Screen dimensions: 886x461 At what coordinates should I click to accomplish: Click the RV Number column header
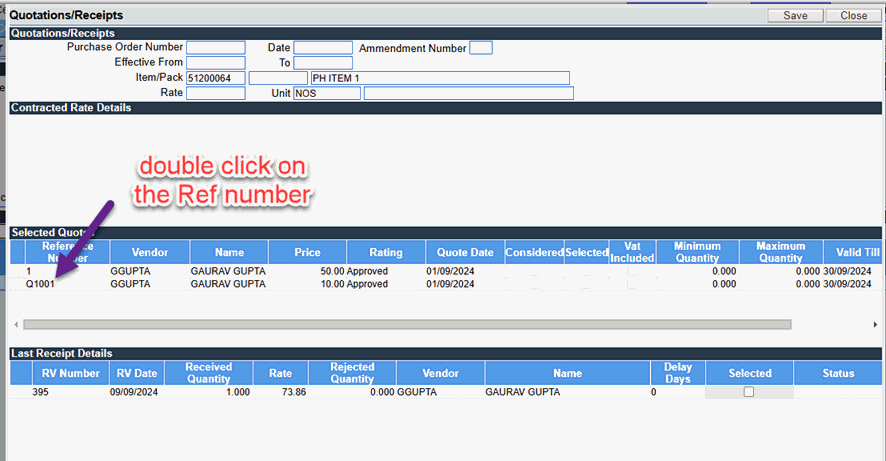[x=71, y=373]
